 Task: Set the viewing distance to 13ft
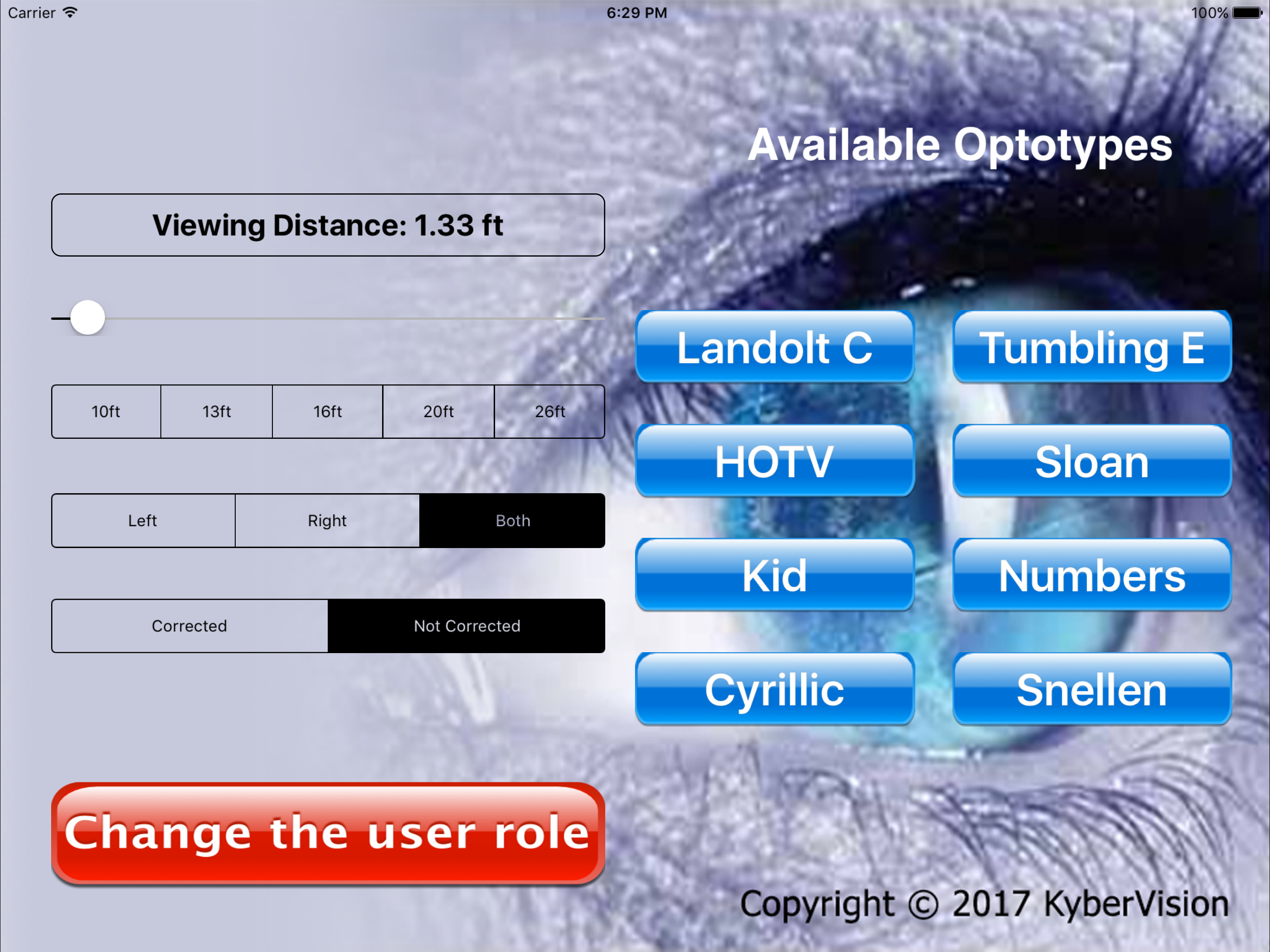coord(217,412)
